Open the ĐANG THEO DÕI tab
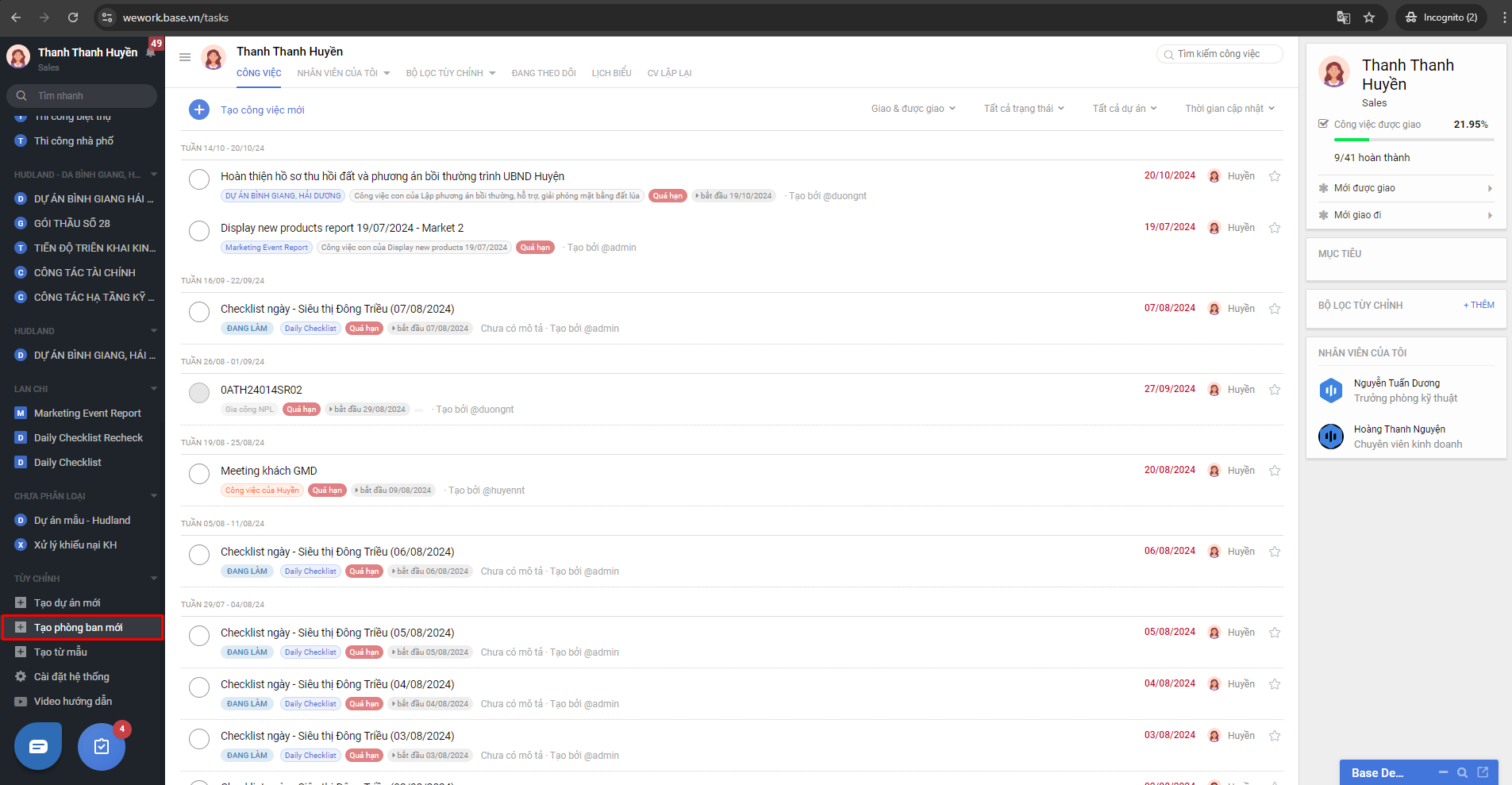The width and height of the screenshot is (1512, 785). pyautogui.click(x=544, y=73)
